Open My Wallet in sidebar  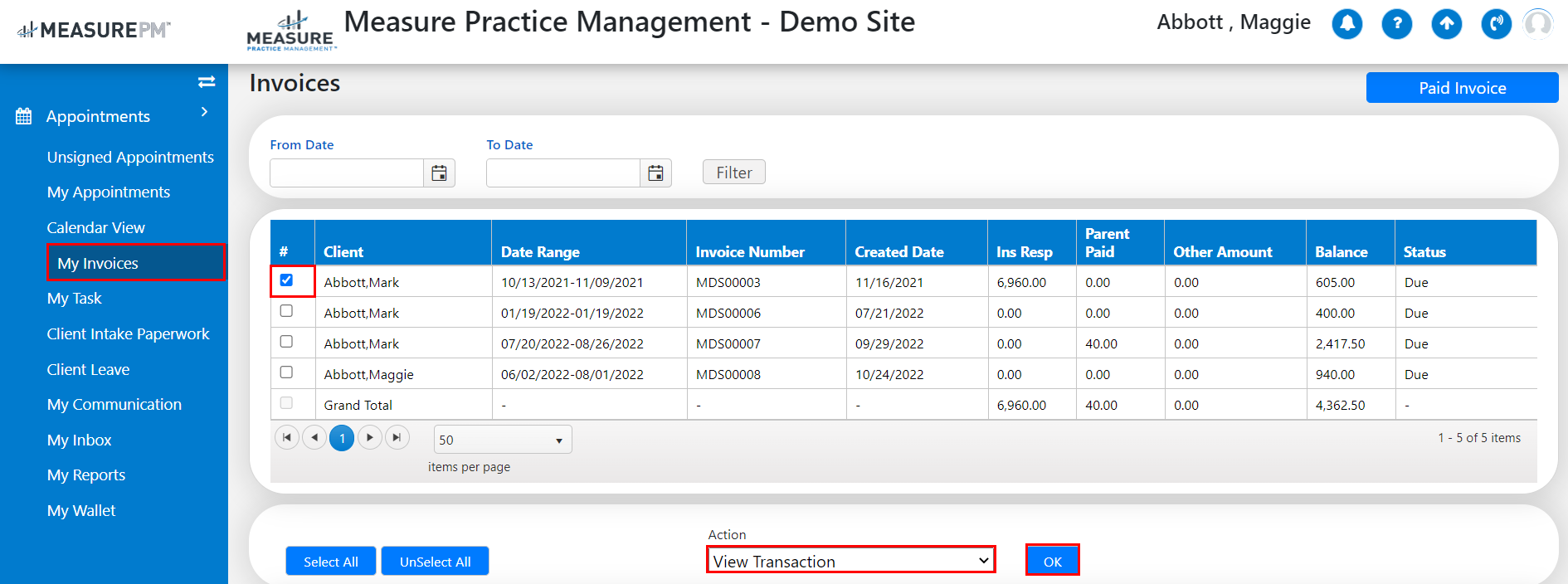pos(81,510)
